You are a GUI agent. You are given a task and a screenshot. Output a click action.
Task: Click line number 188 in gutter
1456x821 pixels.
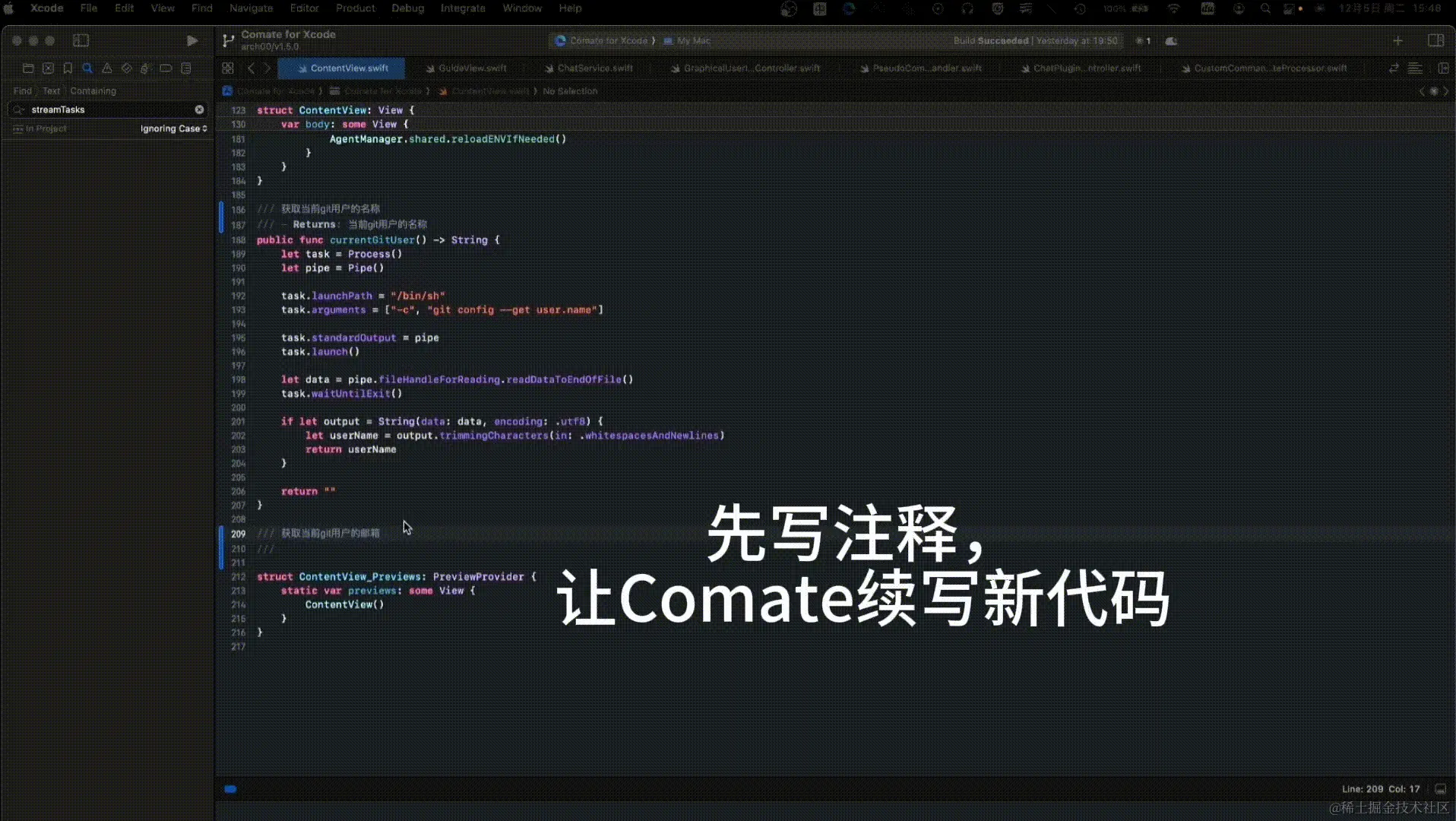coord(238,240)
